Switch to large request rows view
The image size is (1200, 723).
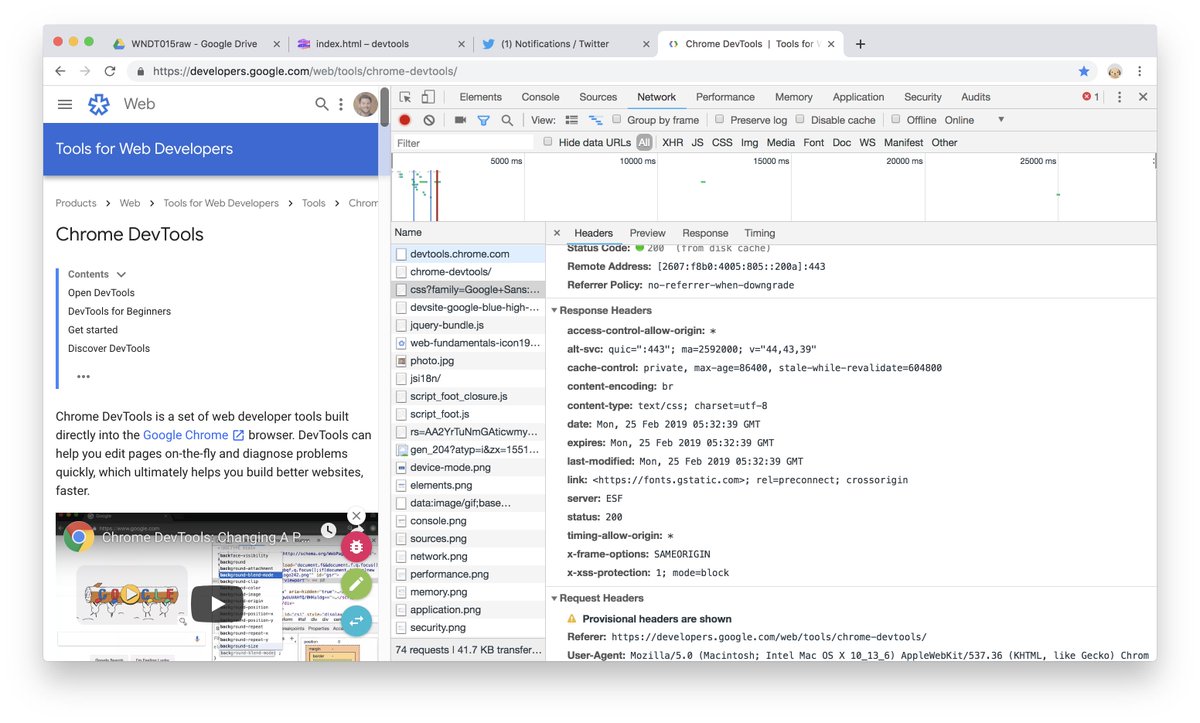[x=570, y=120]
